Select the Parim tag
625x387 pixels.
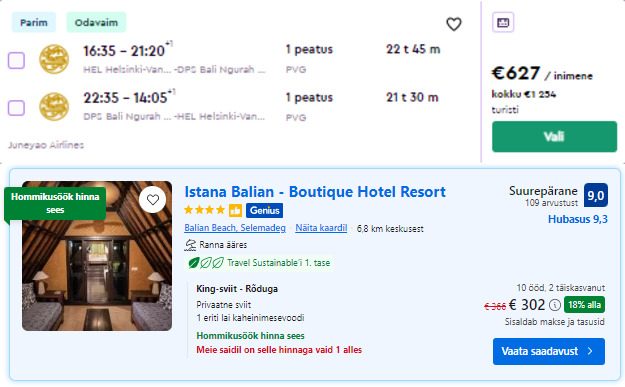(34, 22)
